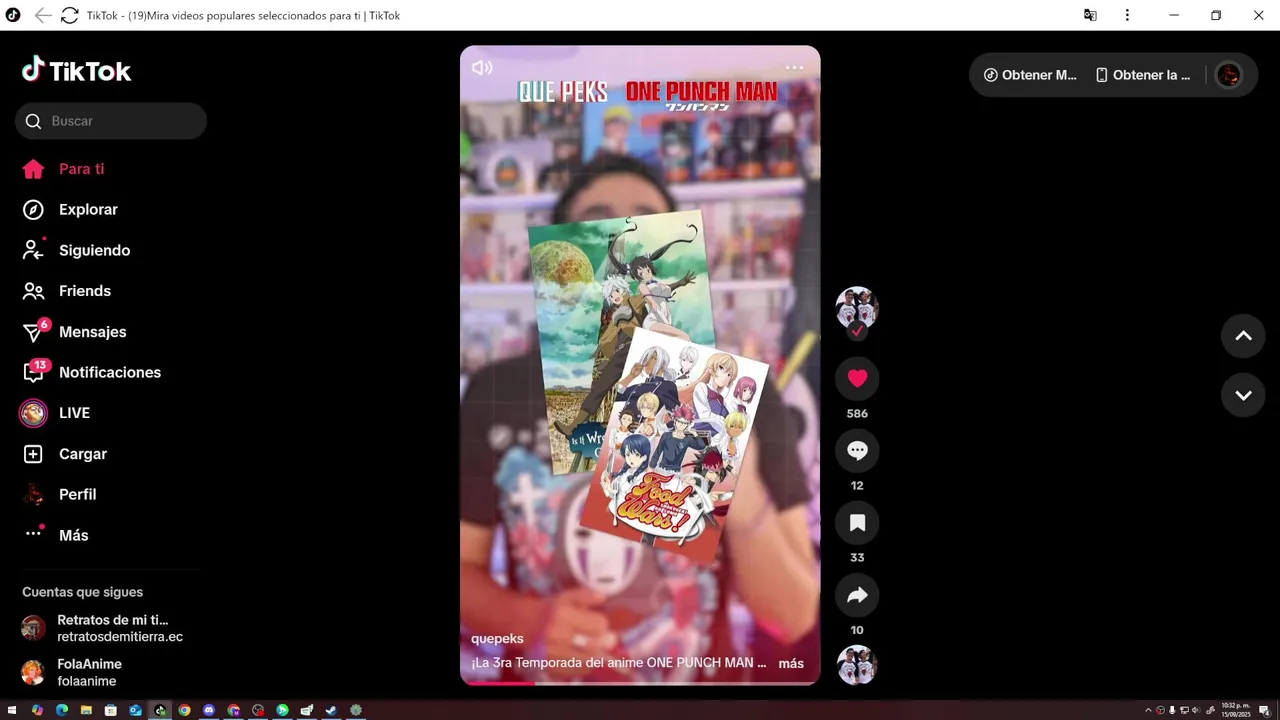
Task: Bookmark the video to favorites
Action: click(x=857, y=523)
